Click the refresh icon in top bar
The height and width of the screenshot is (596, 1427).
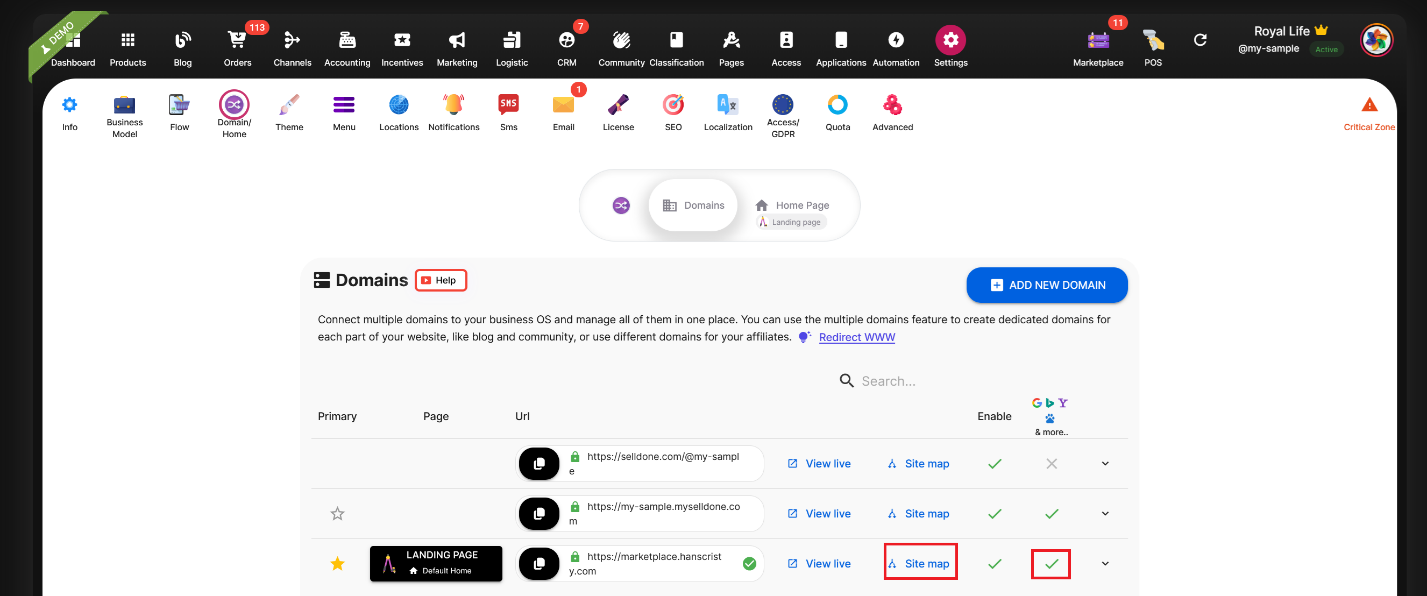(1200, 40)
